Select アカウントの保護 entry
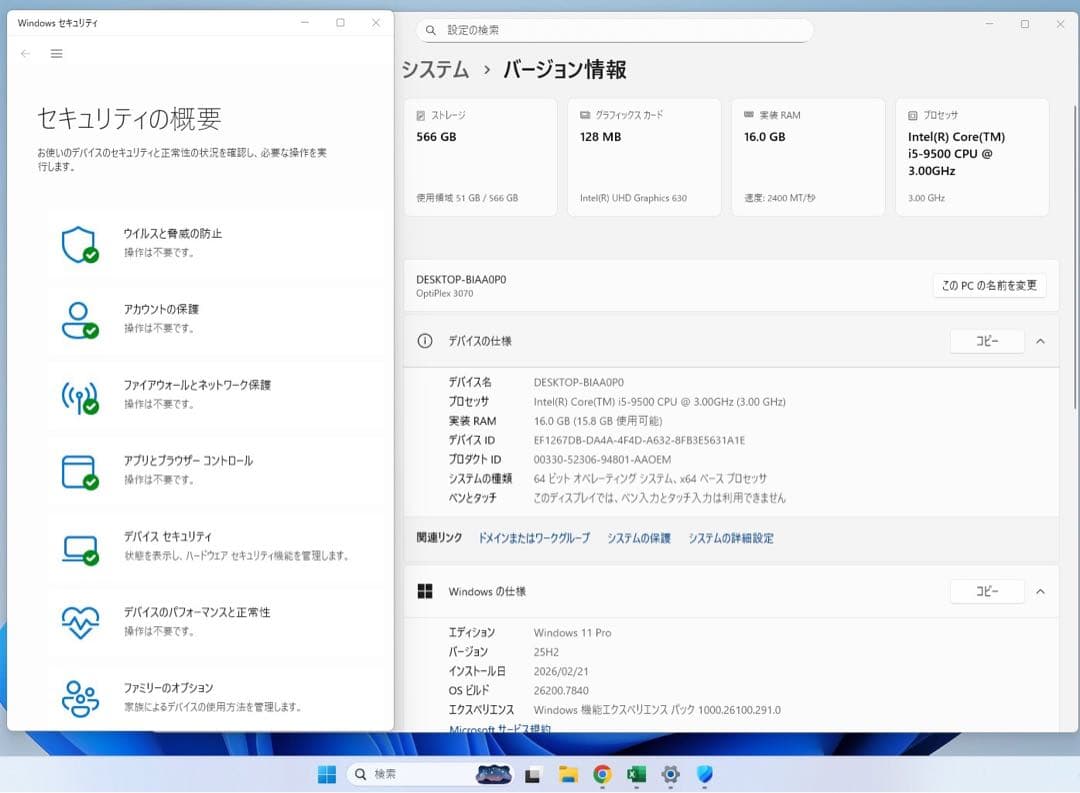The height and width of the screenshot is (793, 1080). (216, 319)
